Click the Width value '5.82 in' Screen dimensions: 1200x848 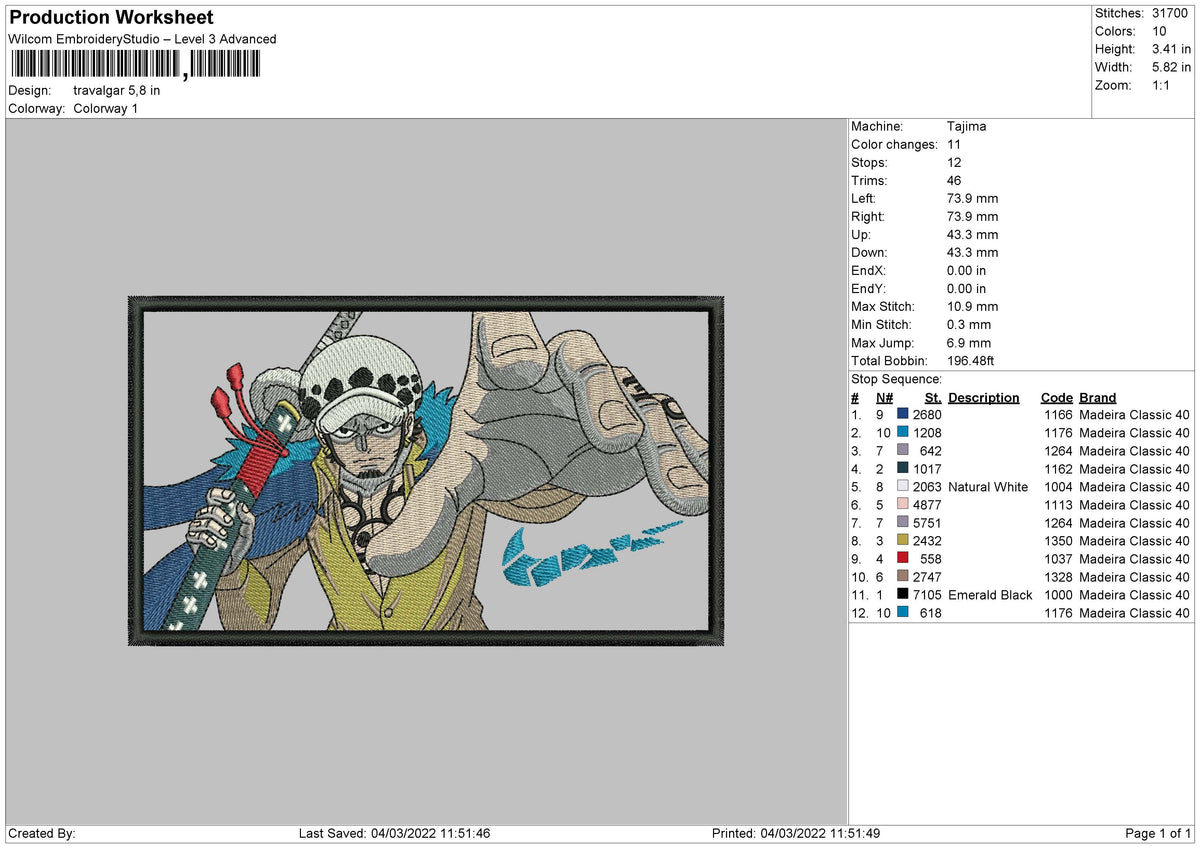1172,67
